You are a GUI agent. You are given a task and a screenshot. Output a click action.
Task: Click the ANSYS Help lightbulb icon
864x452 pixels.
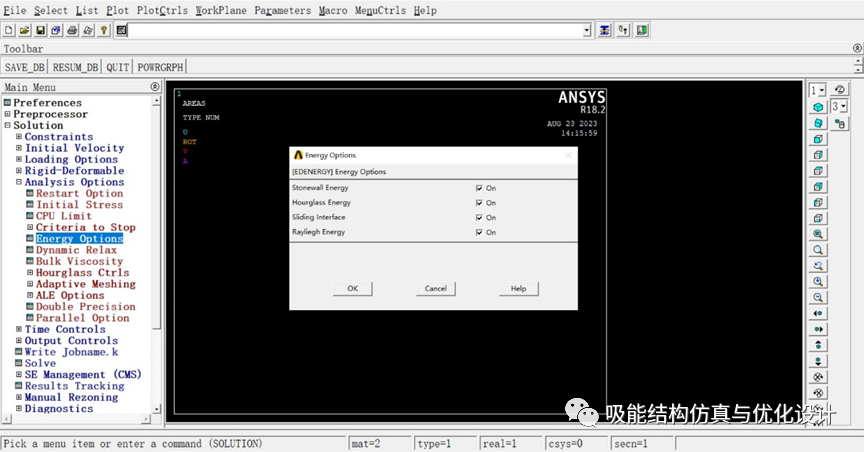(104, 30)
